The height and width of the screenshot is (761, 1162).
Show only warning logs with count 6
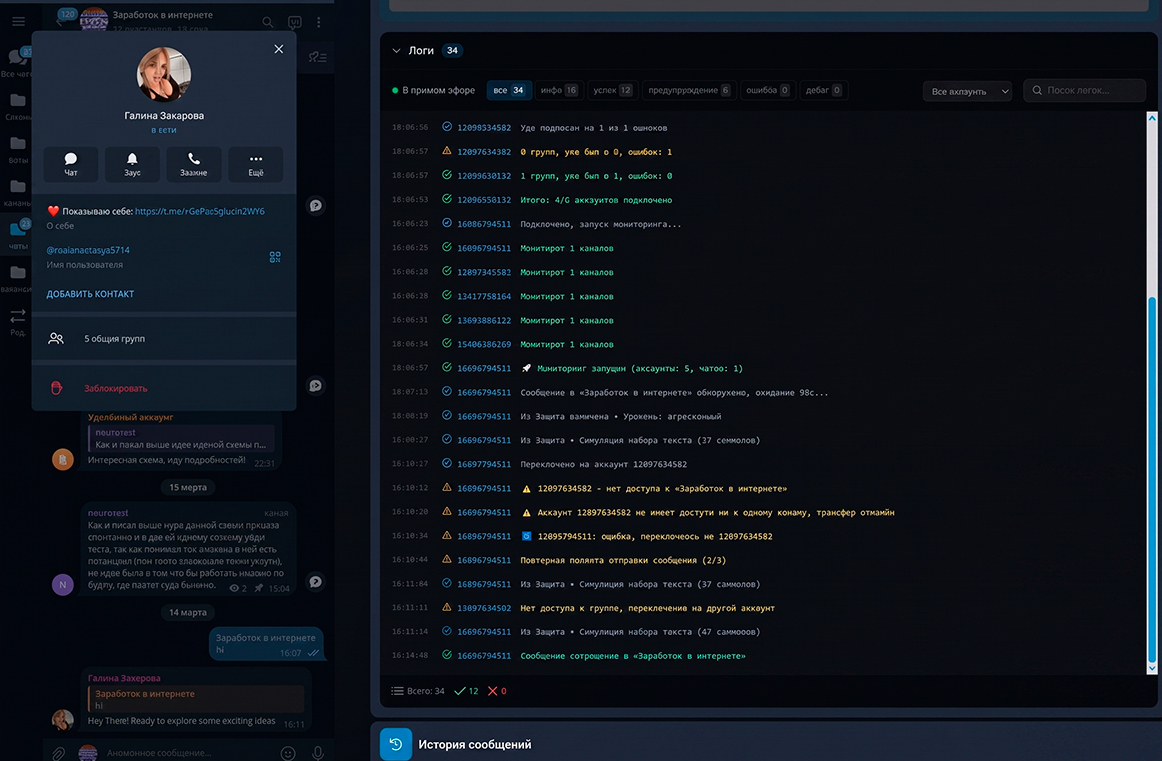coord(689,90)
